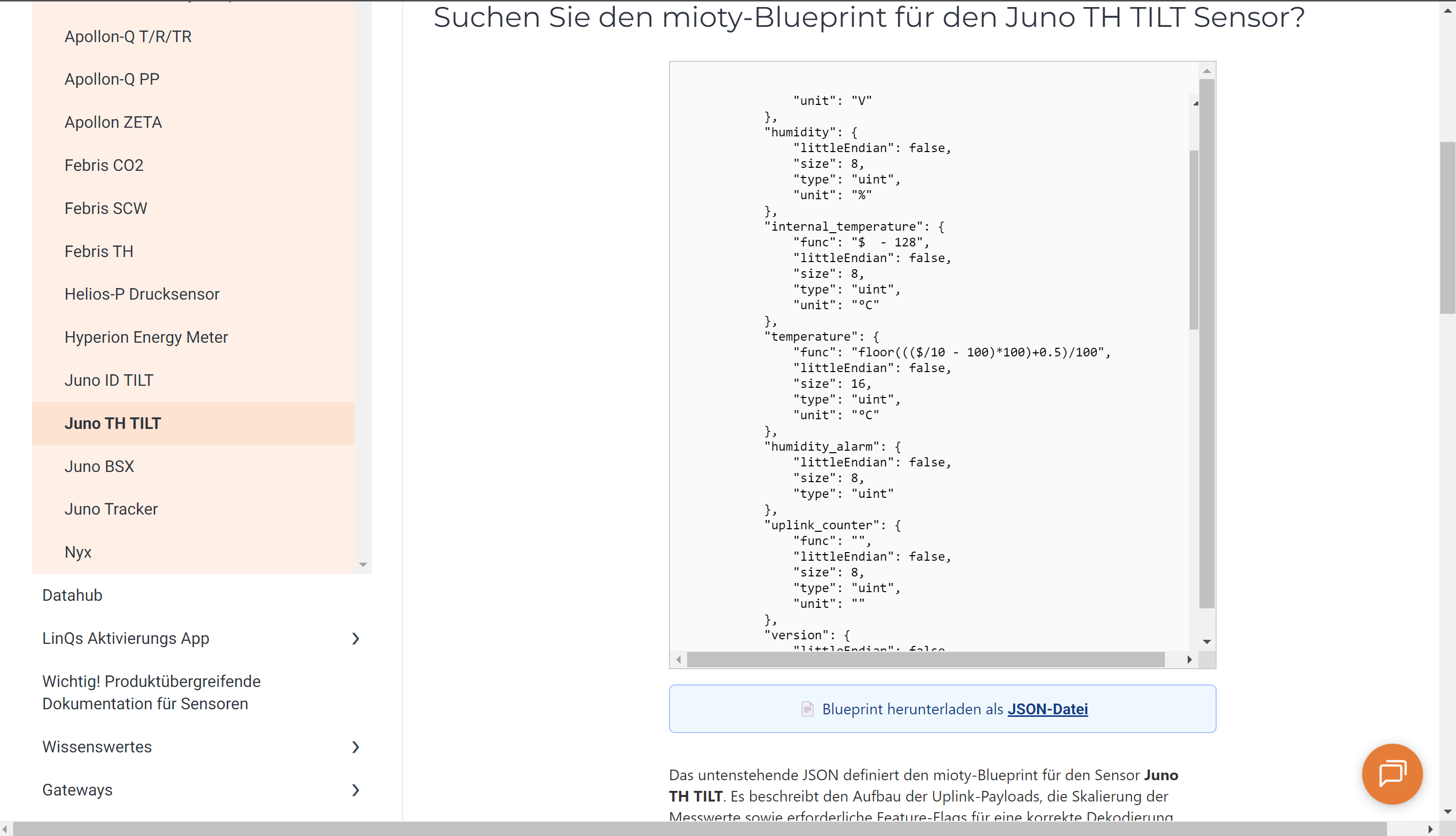Screen dimensions: 1456x836
Task: Download the blueprint via JSON-Datei link
Action: pos(1047,709)
